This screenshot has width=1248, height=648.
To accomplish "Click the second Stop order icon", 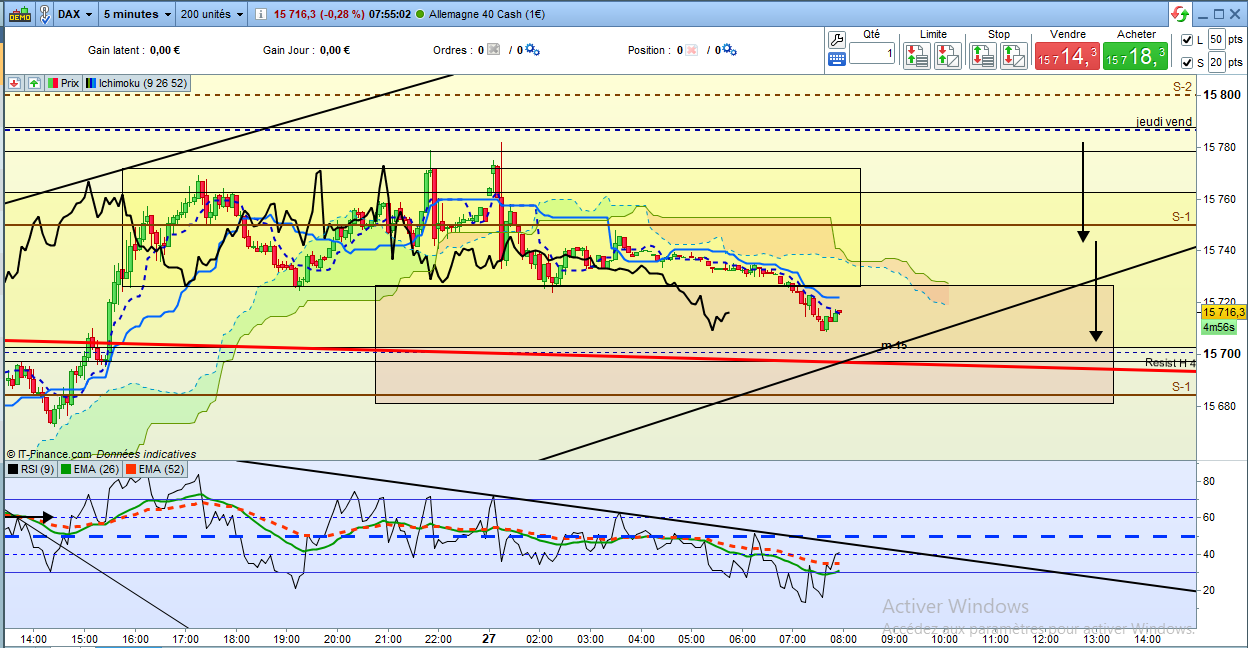I will [1014, 55].
